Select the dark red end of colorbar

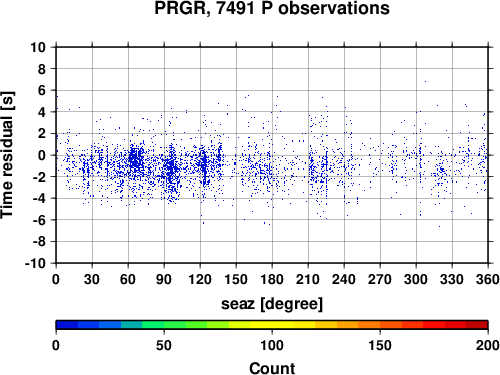click(477, 325)
